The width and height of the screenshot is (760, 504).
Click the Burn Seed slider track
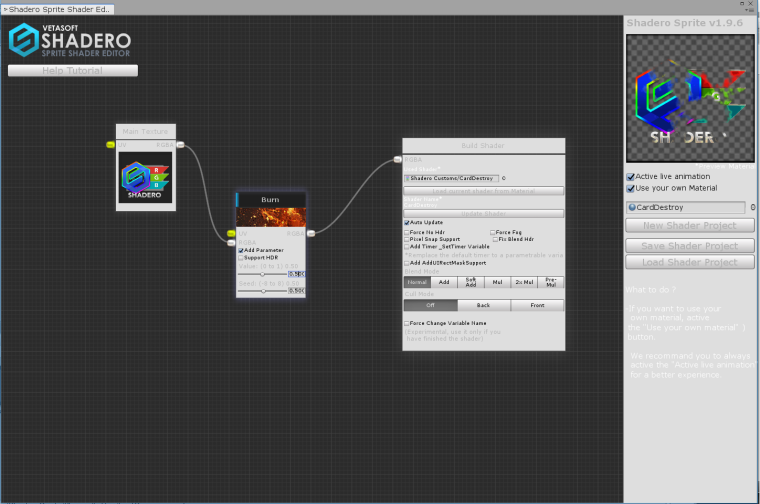(262, 291)
